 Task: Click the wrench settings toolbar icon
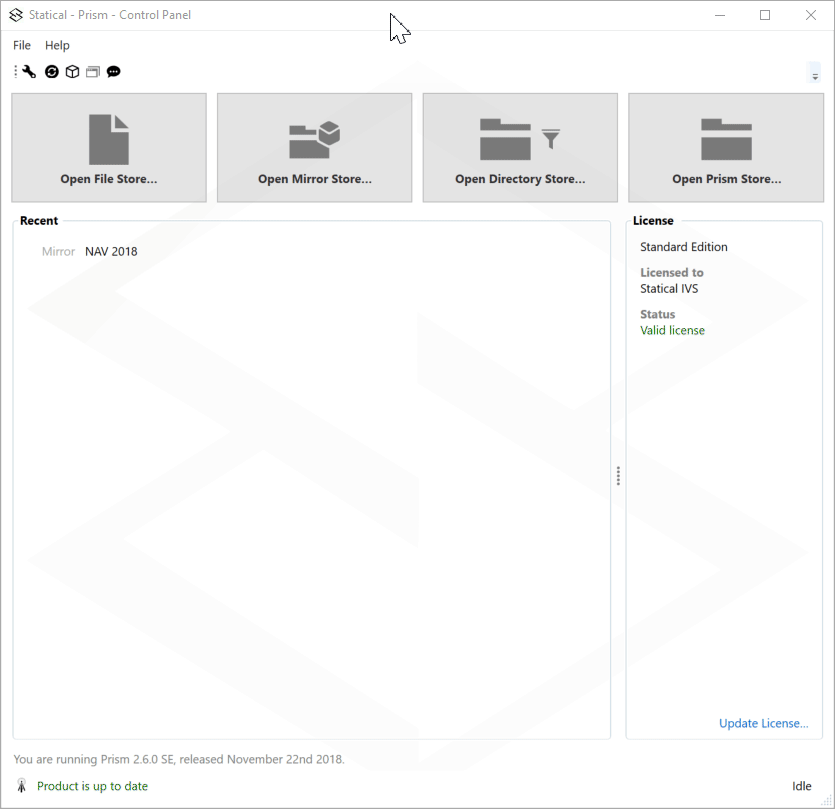[29, 72]
